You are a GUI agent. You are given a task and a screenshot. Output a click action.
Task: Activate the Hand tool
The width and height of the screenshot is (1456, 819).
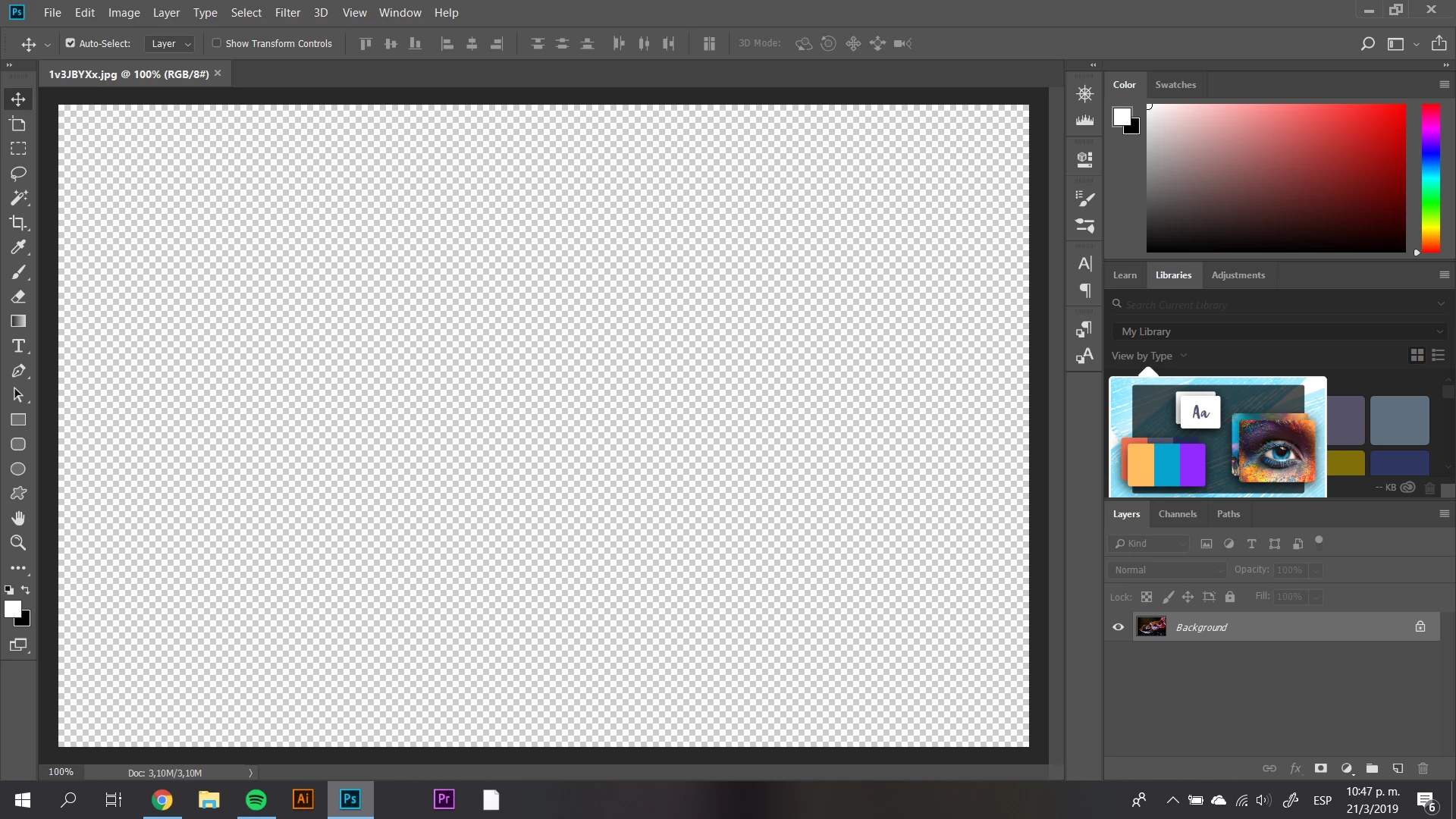point(18,518)
